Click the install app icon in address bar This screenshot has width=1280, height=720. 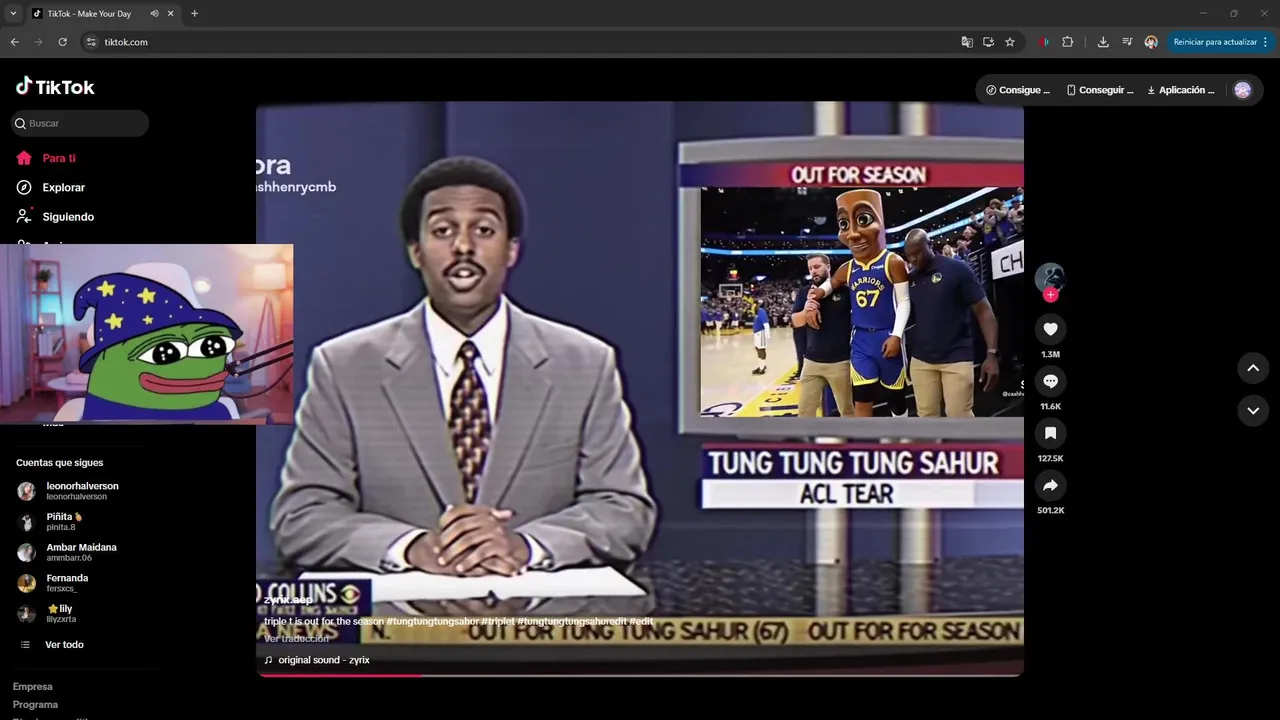(x=988, y=42)
